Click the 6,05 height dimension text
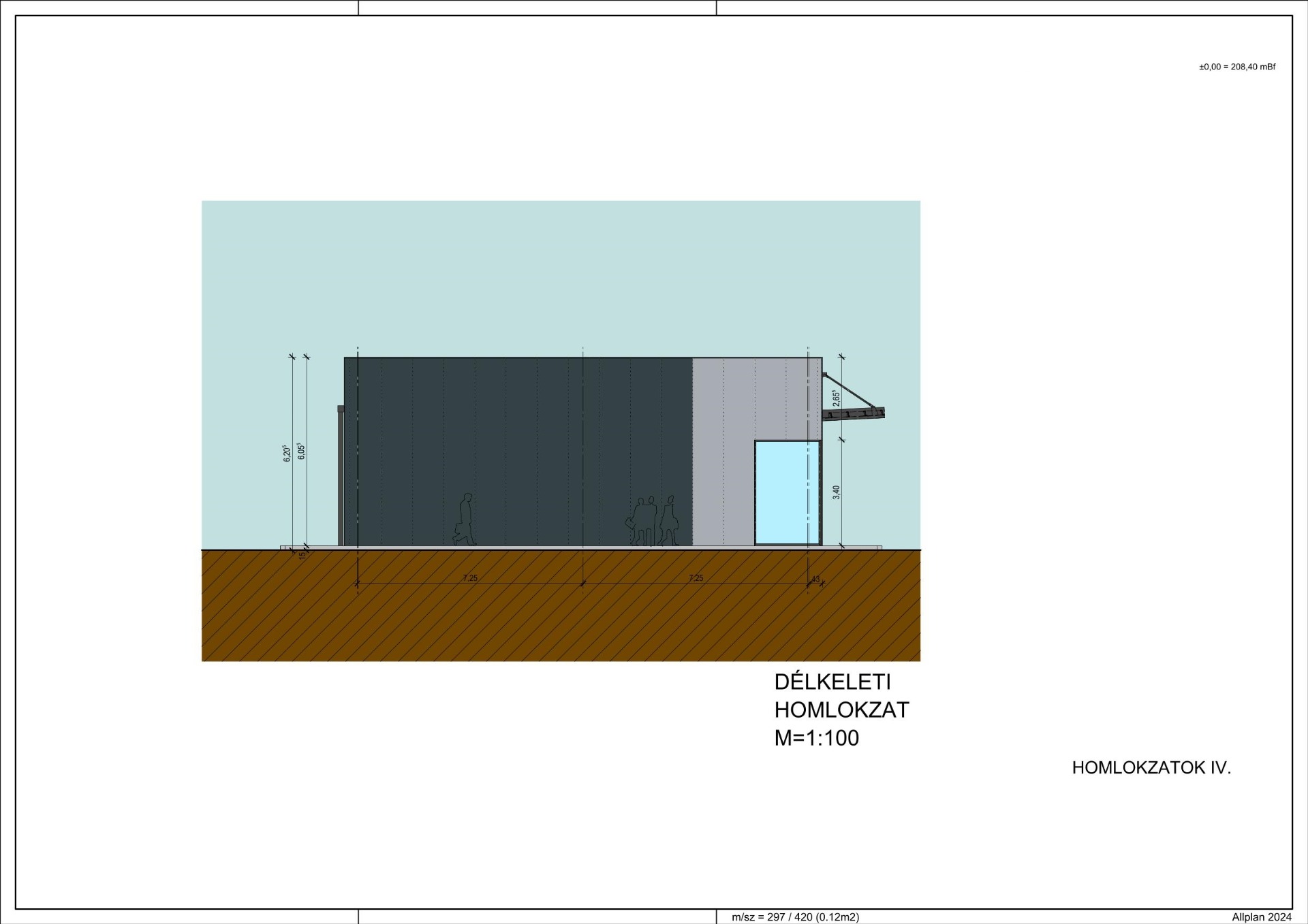The width and height of the screenshot is (1308, 924). 301,451
